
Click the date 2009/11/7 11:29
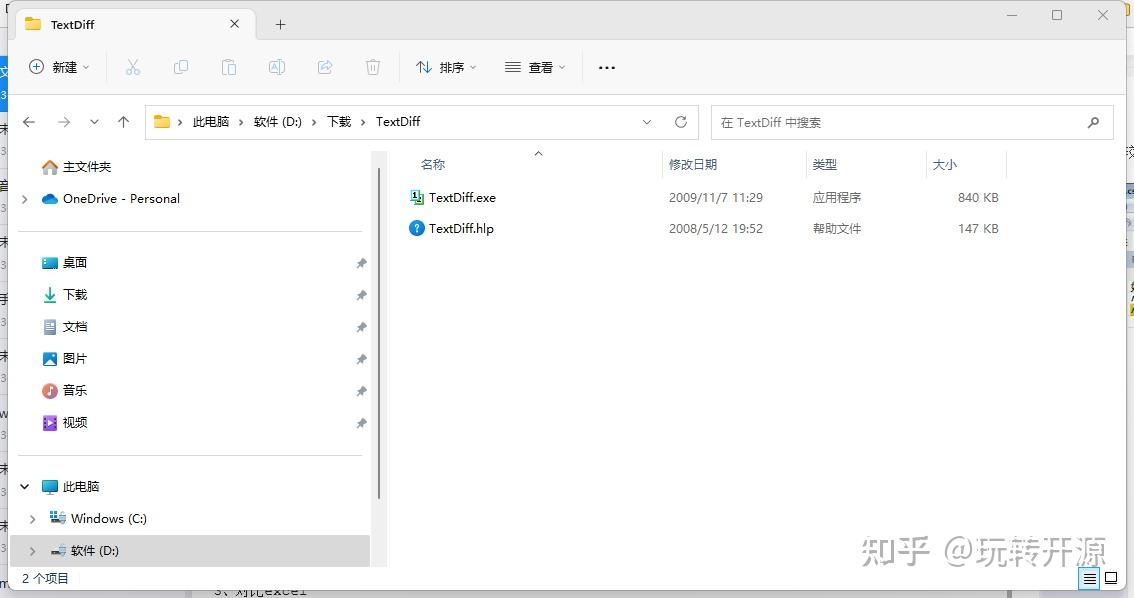tap(716, 197)
